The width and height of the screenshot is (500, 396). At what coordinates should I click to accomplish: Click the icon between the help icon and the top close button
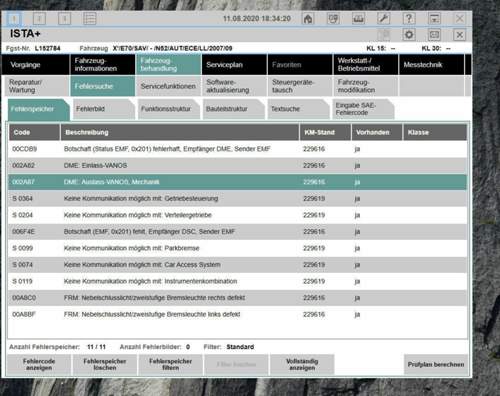coord(434,18)
